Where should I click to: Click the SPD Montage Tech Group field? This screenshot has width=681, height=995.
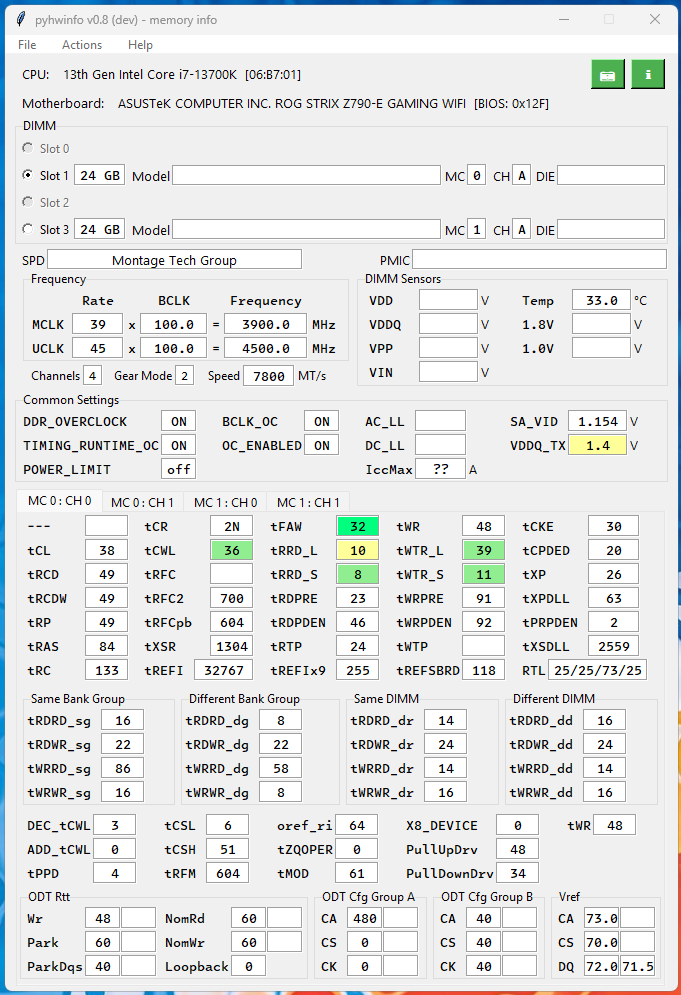click(x=174, y=260)
